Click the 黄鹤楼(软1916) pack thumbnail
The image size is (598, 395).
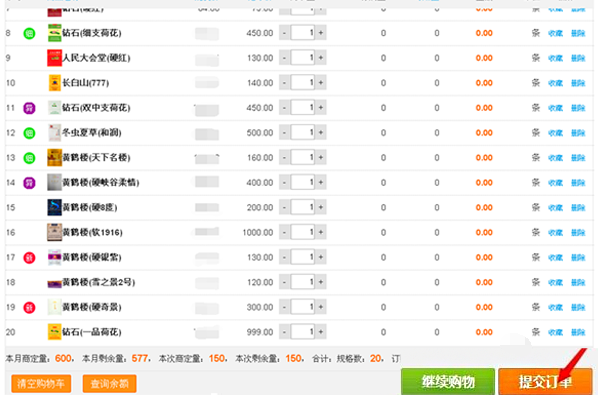coord(54,232)
